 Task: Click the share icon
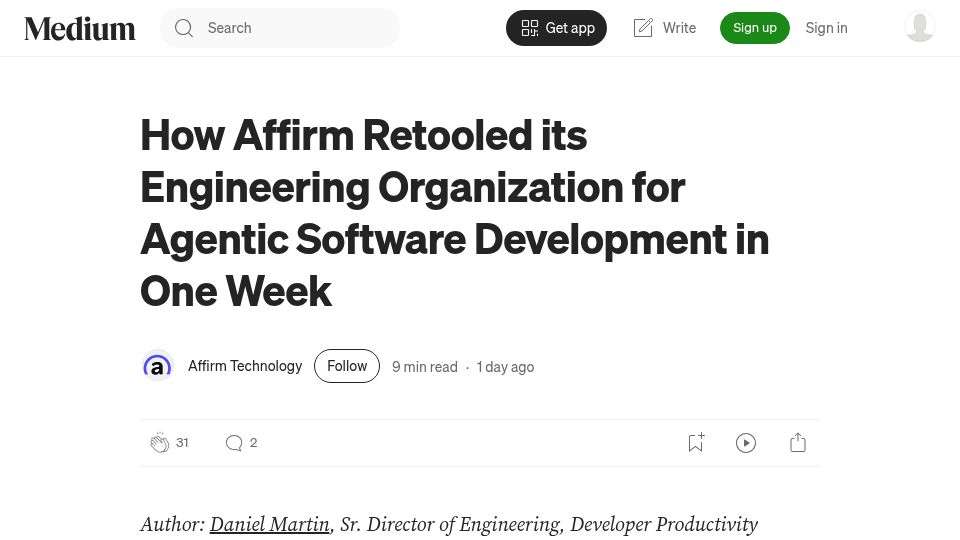[798, 442]
